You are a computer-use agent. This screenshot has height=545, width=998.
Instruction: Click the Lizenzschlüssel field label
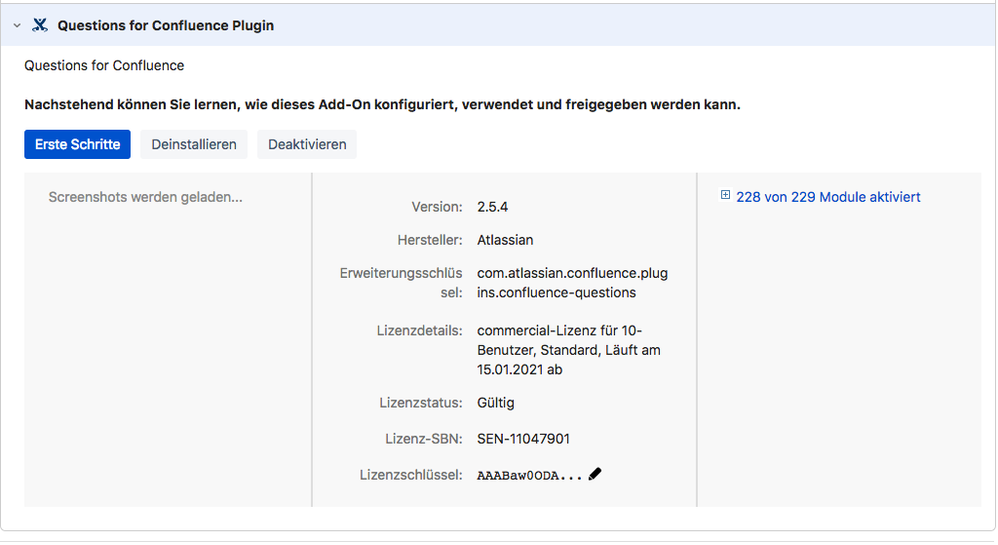[x=411, y=475]
